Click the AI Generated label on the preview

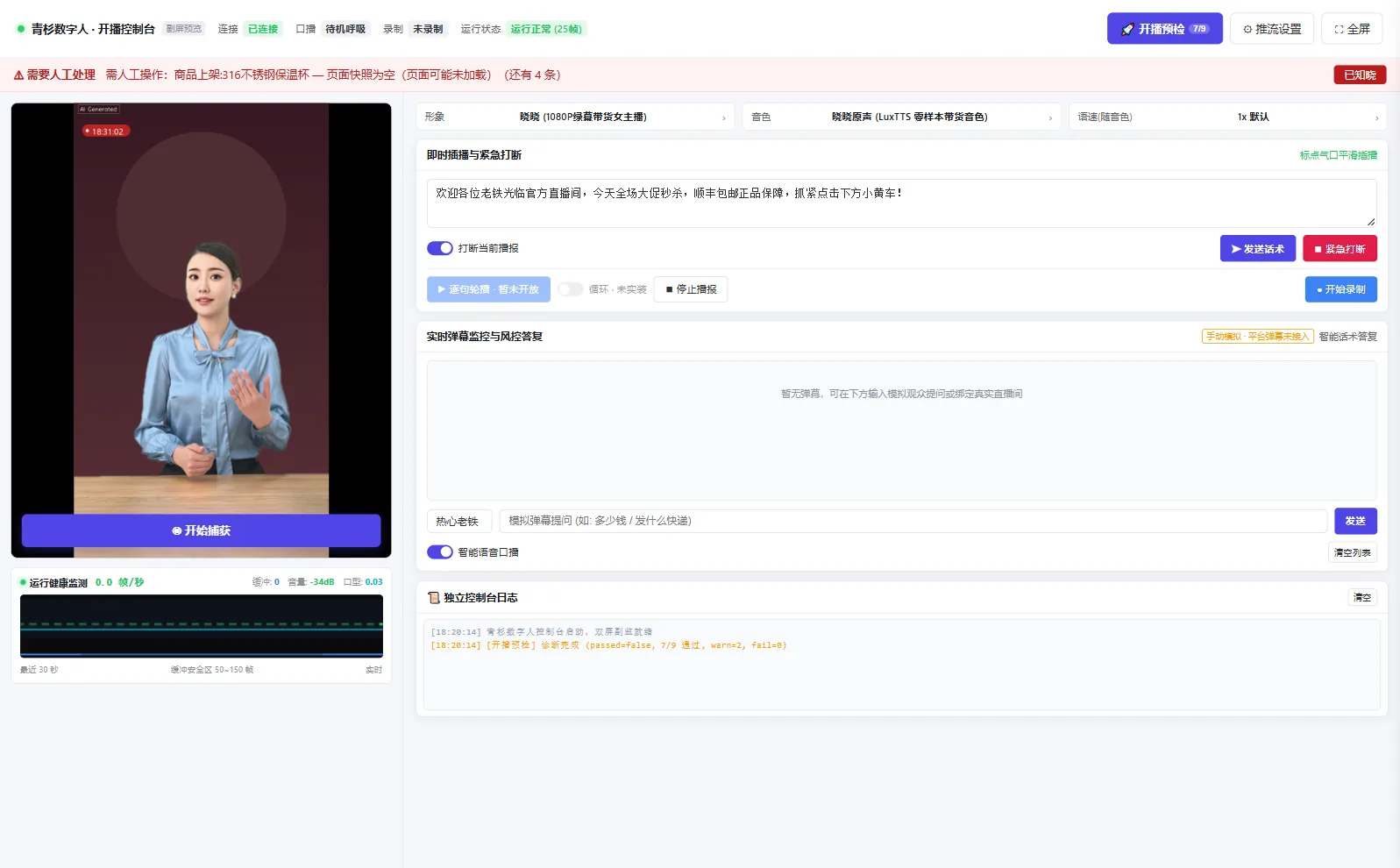[99, 110]
